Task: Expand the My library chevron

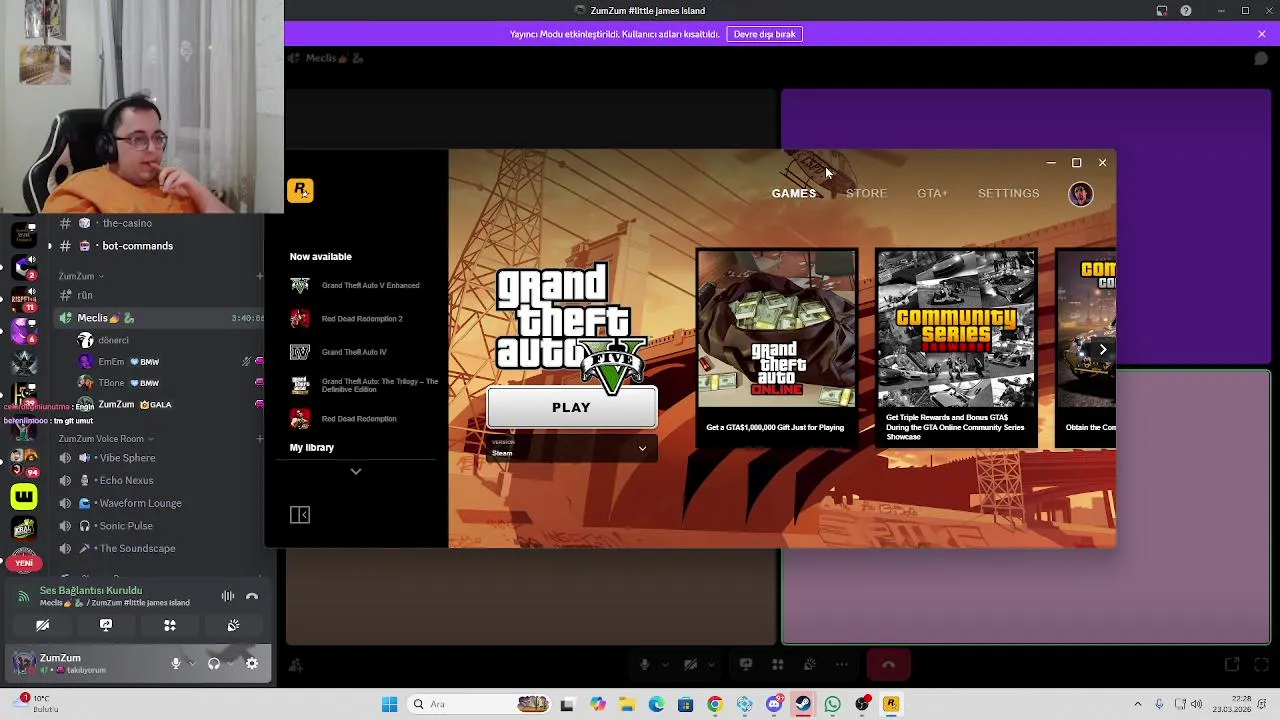Action: point(355,471)
